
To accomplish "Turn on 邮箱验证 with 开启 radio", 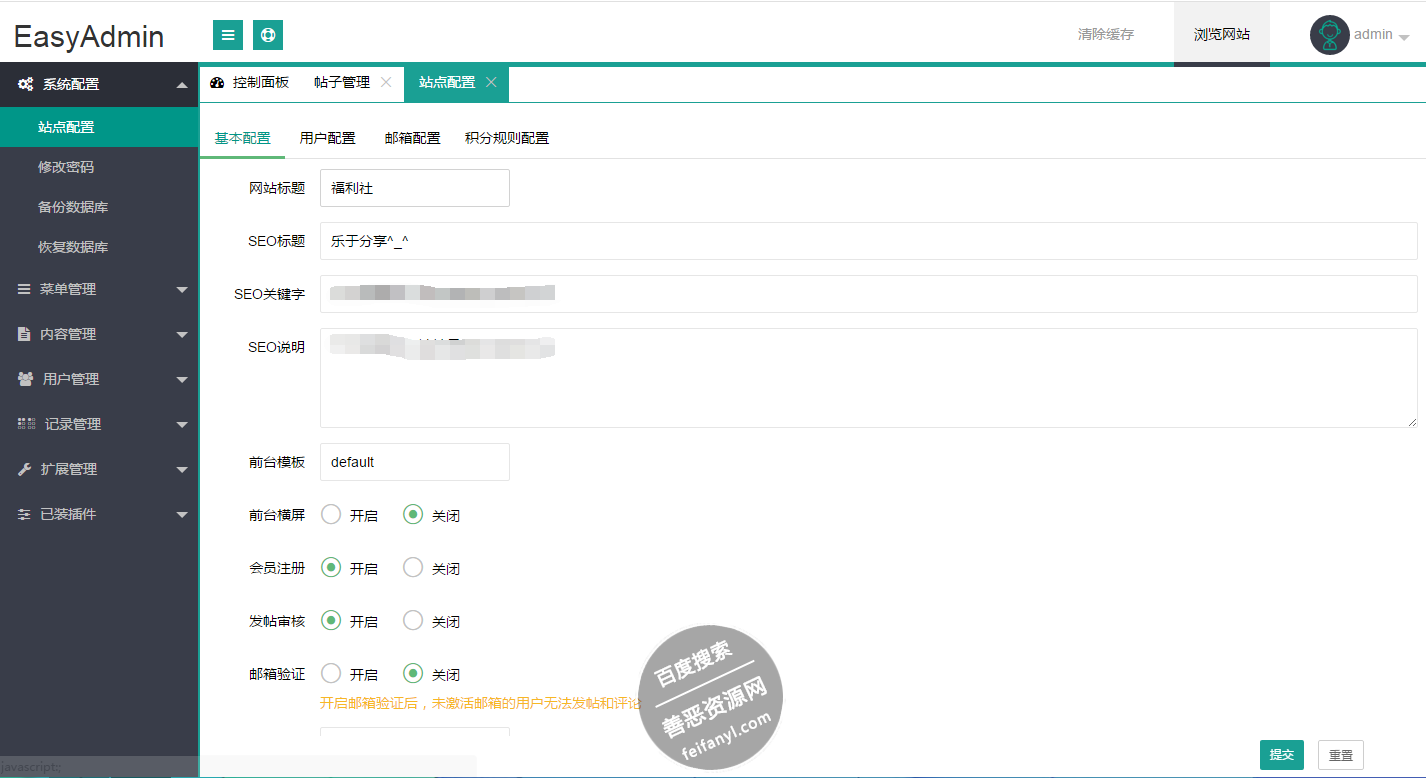I will coord(331,674).
